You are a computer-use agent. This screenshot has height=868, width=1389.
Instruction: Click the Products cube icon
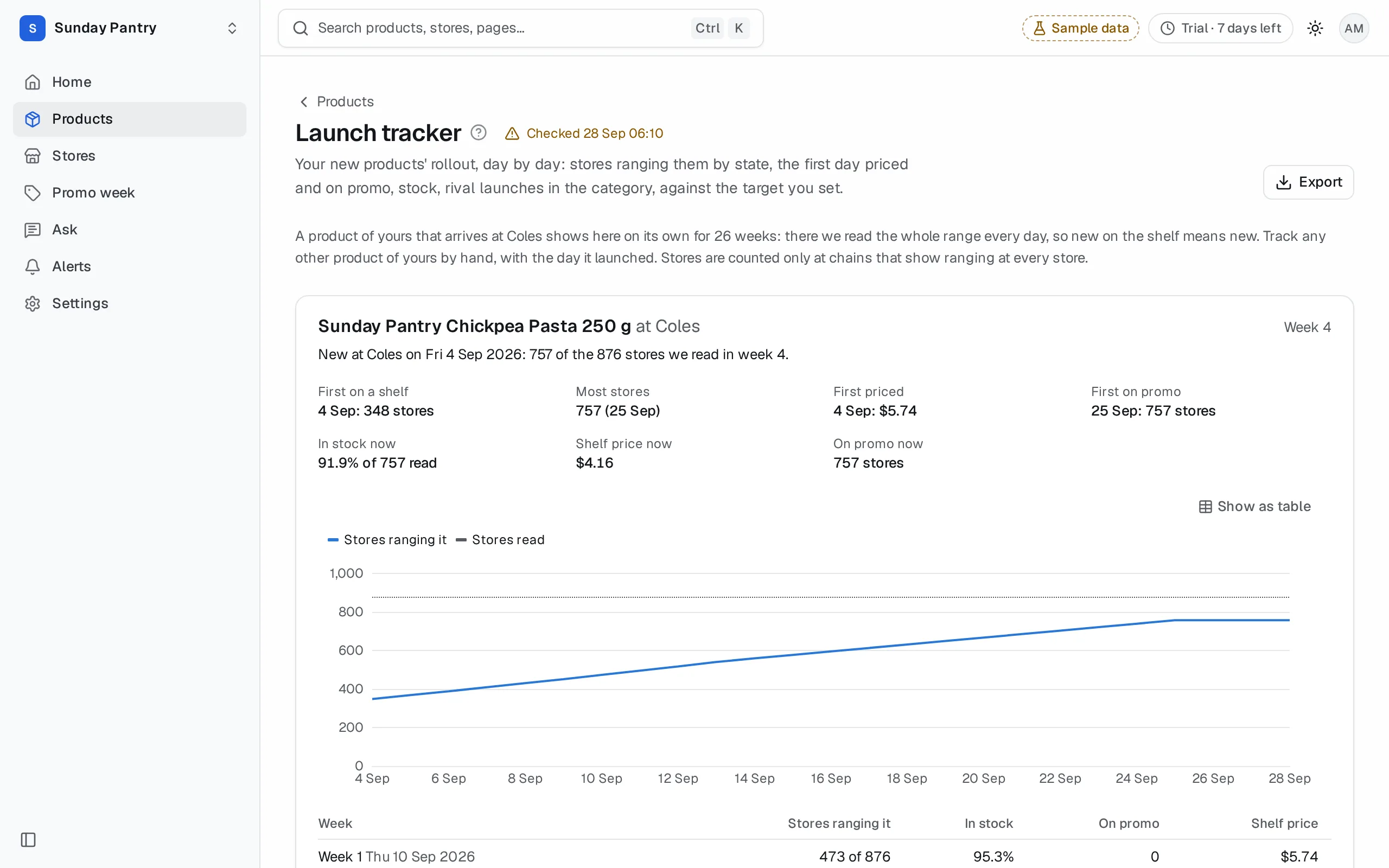[32, 119]
